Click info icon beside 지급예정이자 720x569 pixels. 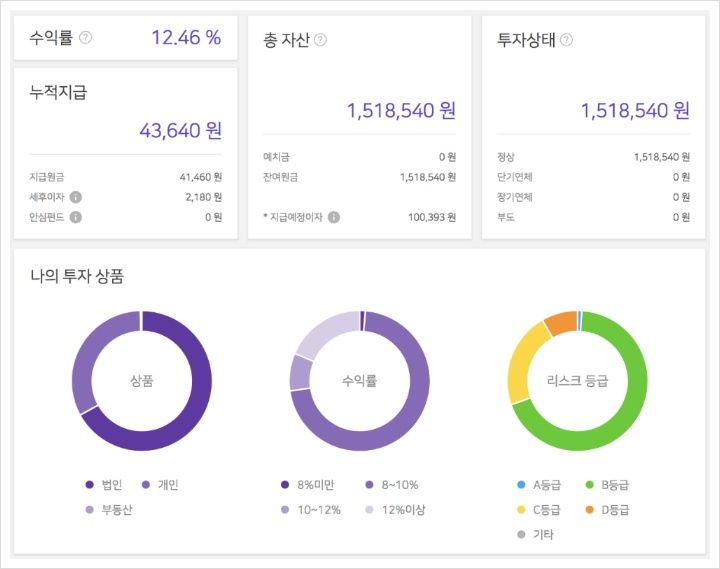coord(334,217)
